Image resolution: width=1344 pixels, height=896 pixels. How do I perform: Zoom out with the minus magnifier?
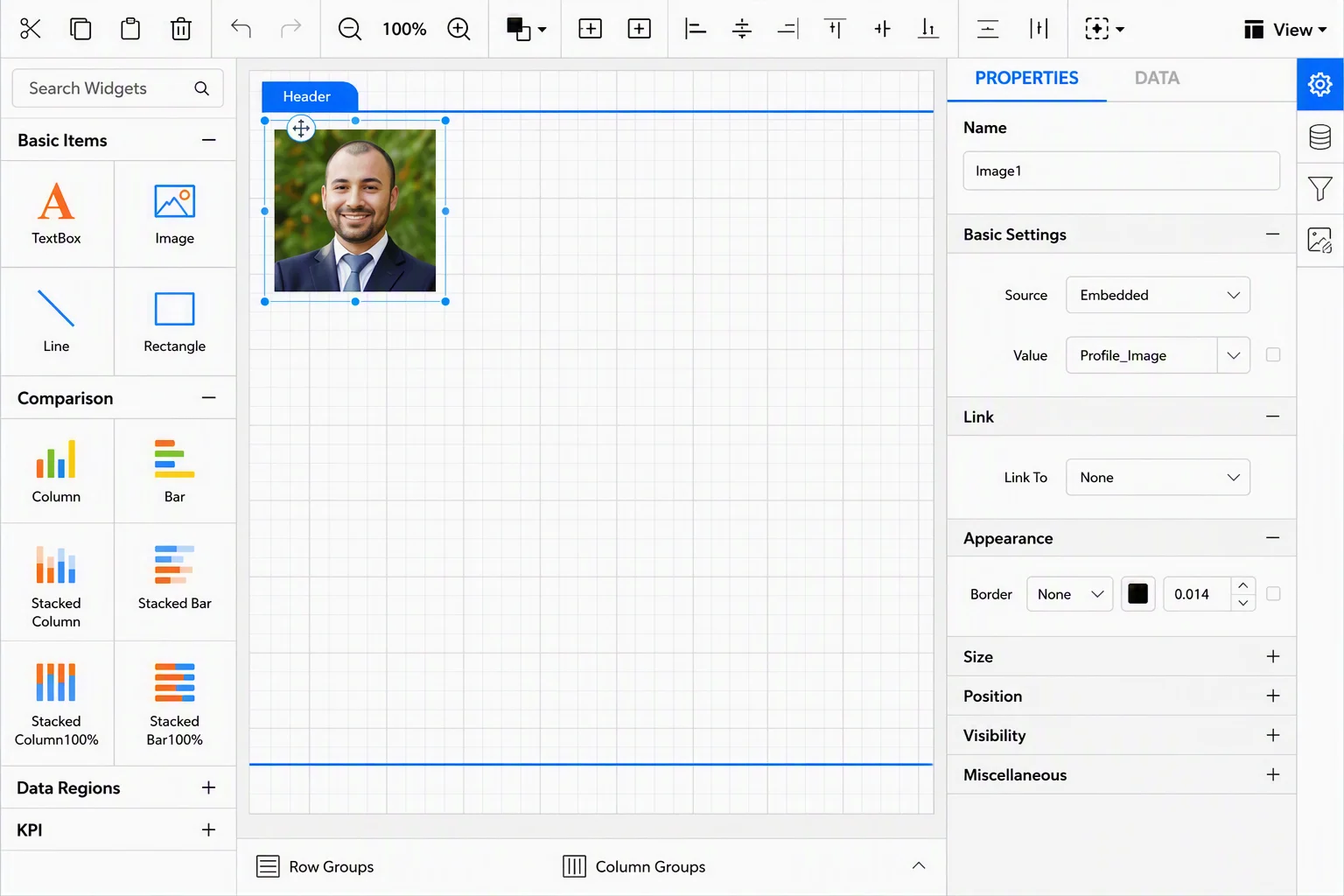pyautogui.click(x=350, y=29)
